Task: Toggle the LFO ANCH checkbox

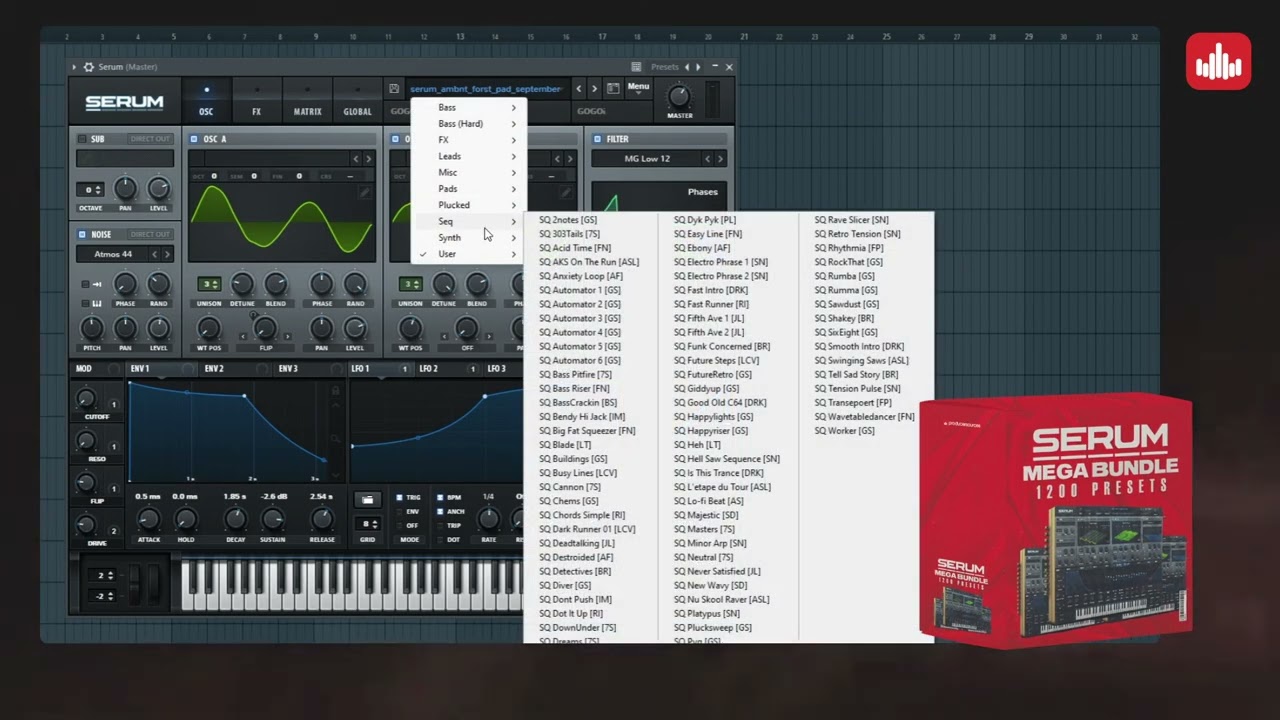Action: click(441, 511)
